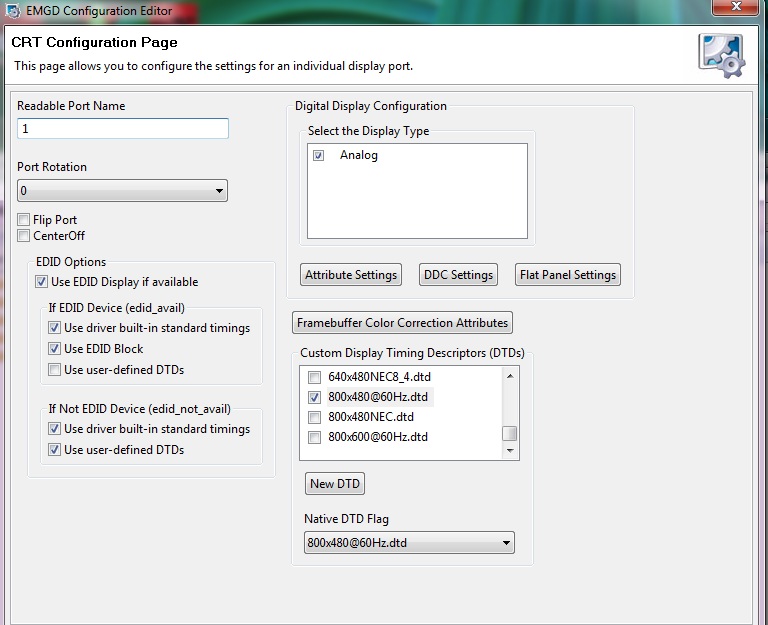Click the New DTD button

(335, 483)
